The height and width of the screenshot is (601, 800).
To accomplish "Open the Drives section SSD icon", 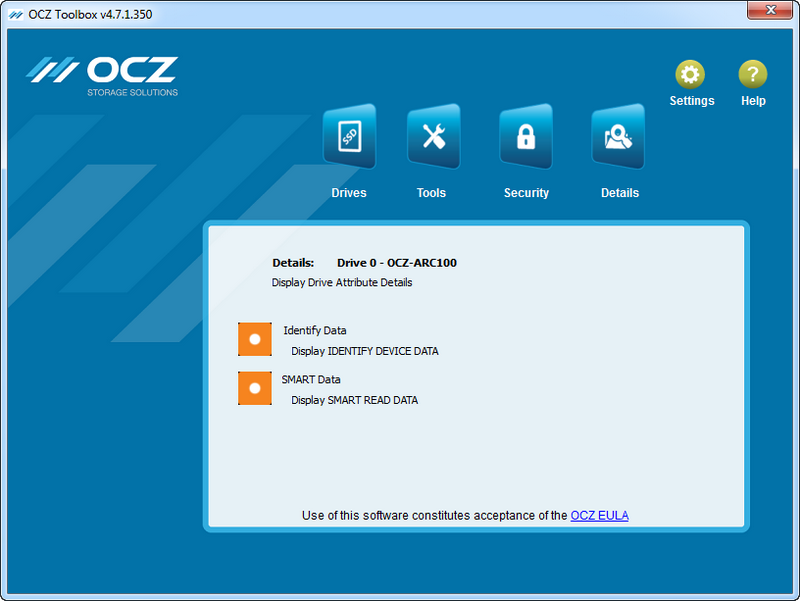I will pyautogui.click(x=349, y=136).
